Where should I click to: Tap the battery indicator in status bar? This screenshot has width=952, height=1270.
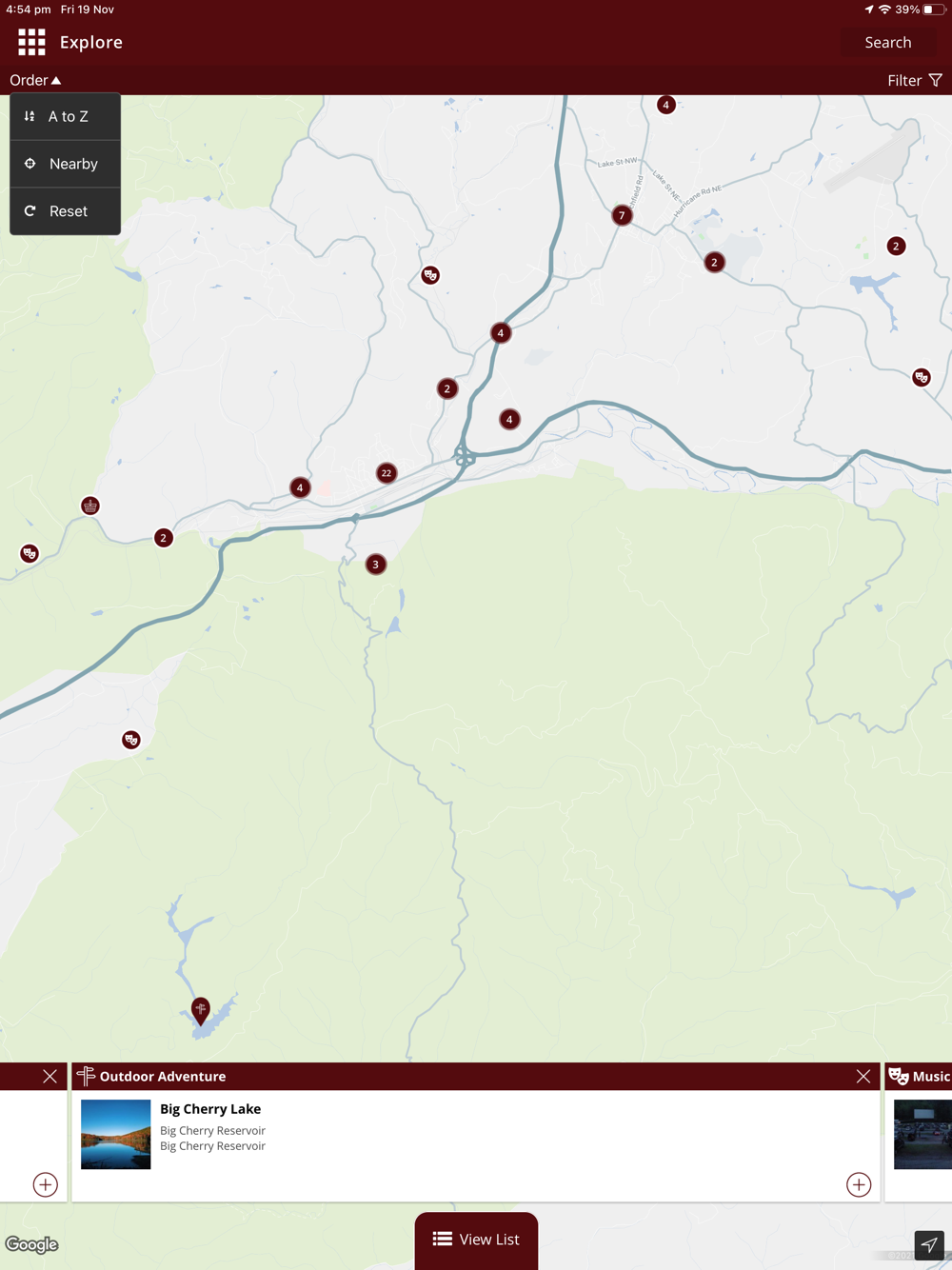(x=934, y=10)
